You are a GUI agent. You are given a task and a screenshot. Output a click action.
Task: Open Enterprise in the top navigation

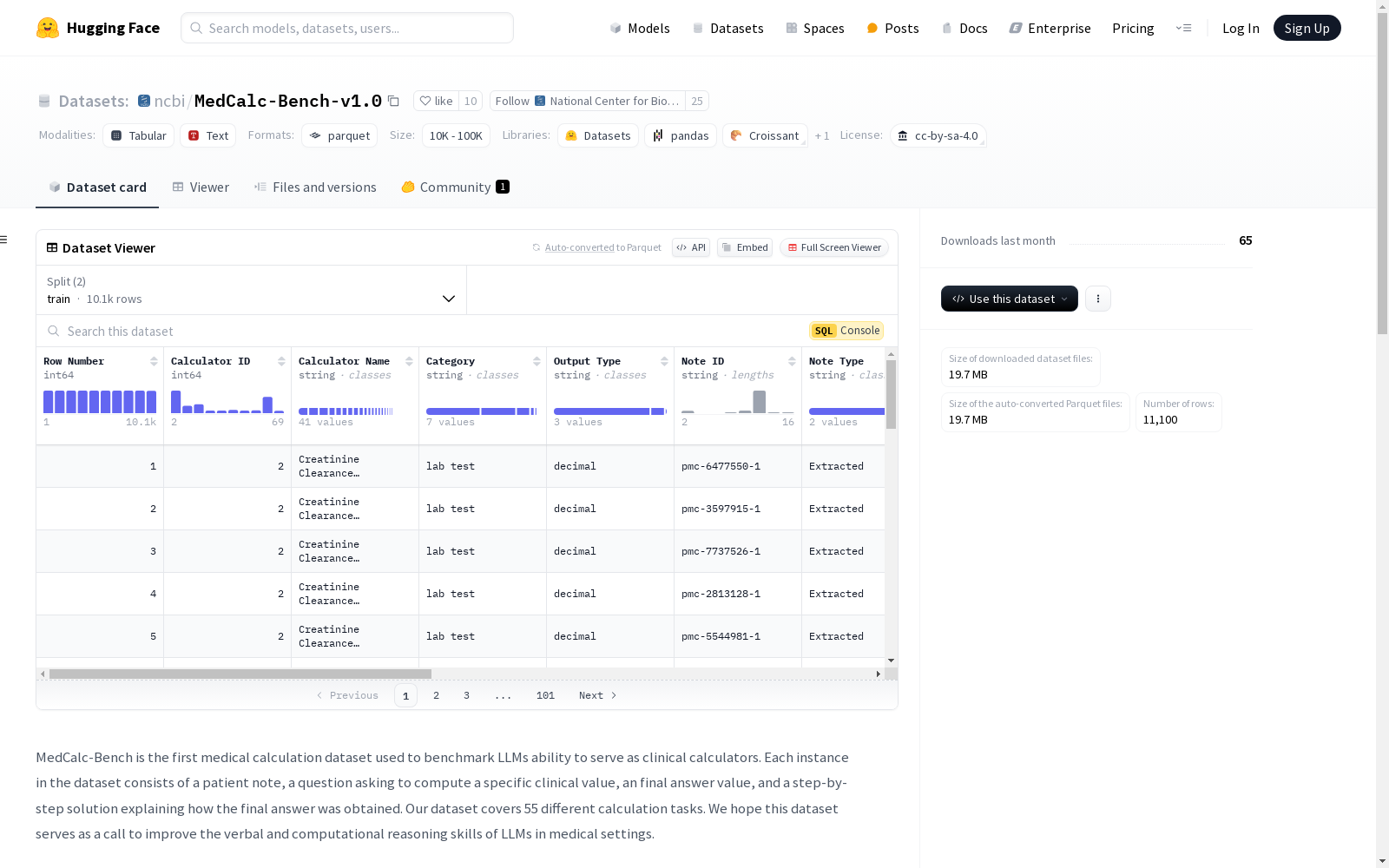tap(1050, 28)
